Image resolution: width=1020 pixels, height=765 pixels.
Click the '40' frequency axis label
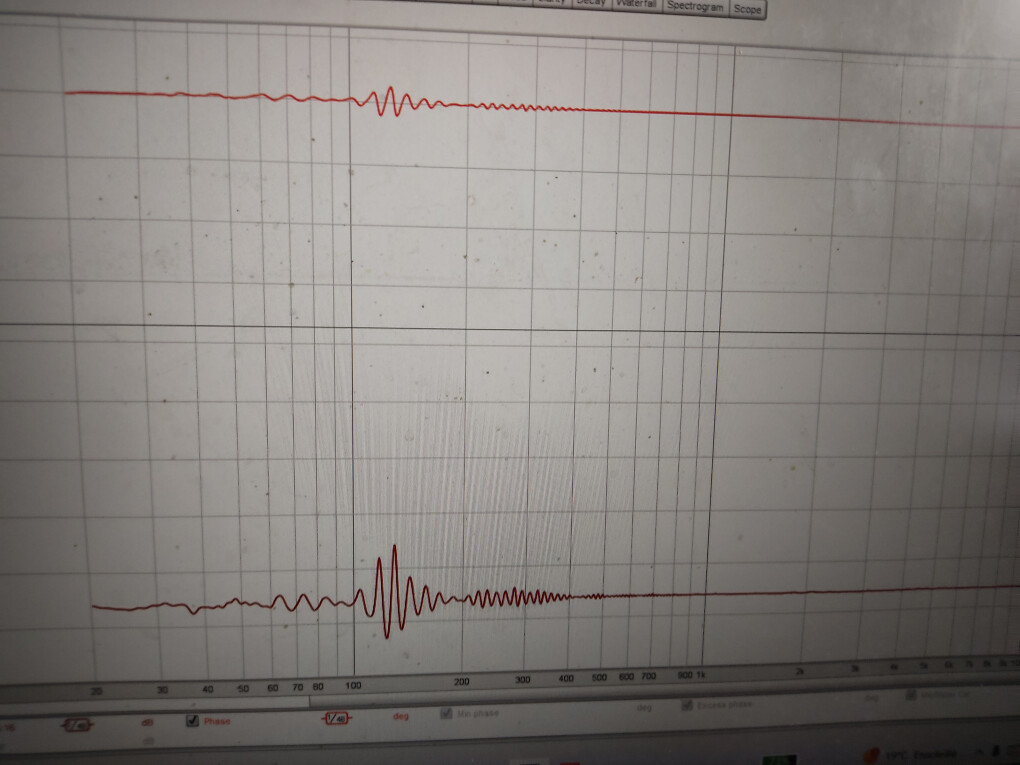[208, 689]
